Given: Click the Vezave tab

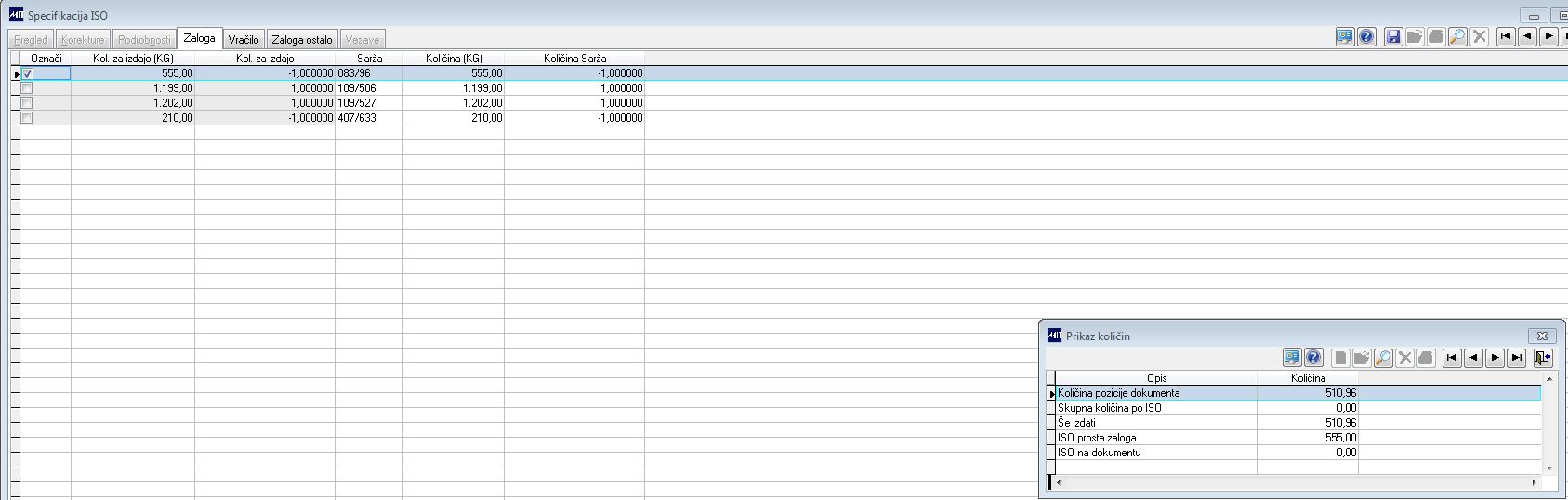Looking at the screenshot, I should (x=362, y=39).
